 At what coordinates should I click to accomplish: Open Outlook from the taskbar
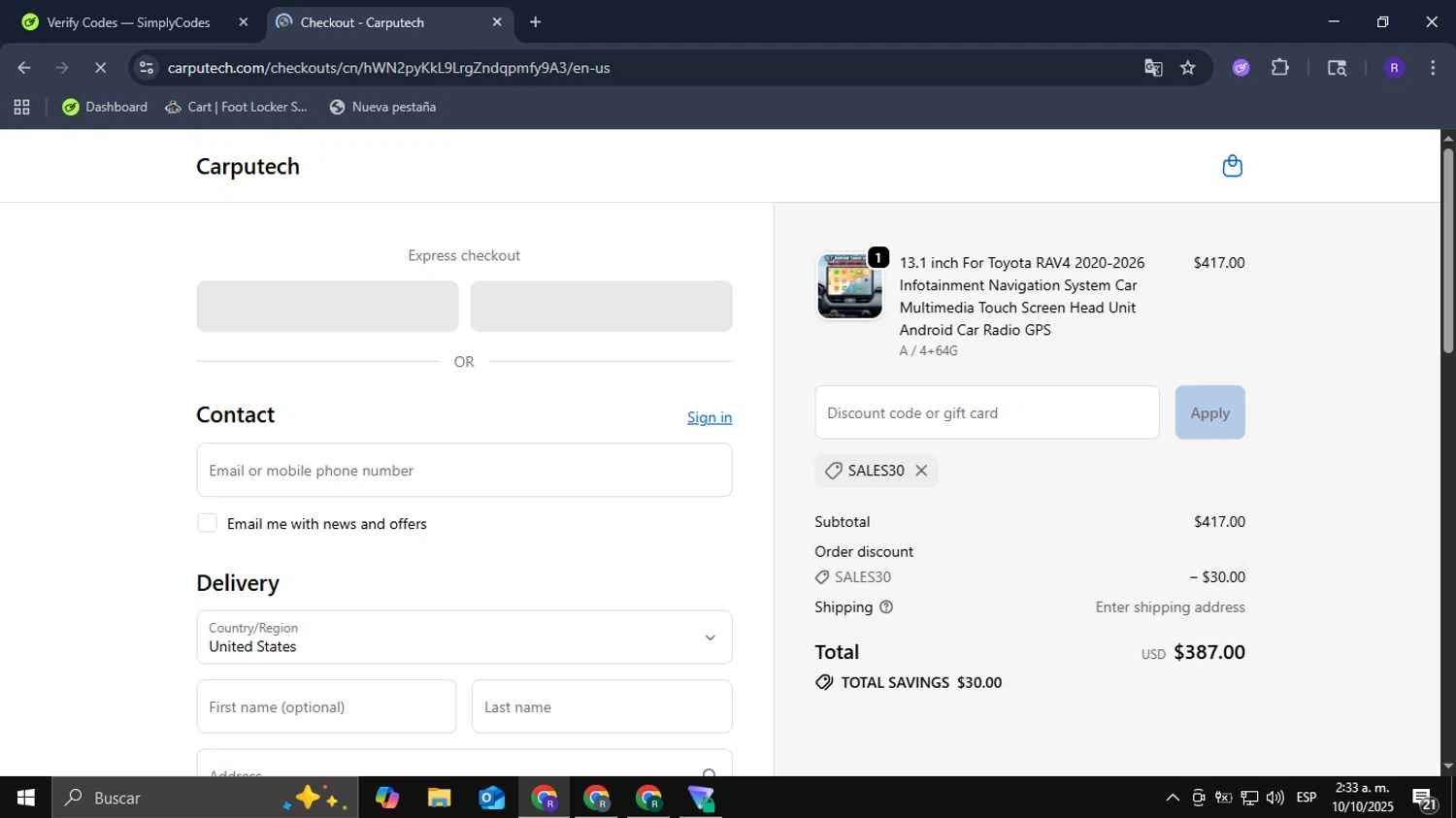tap(491, 798)
